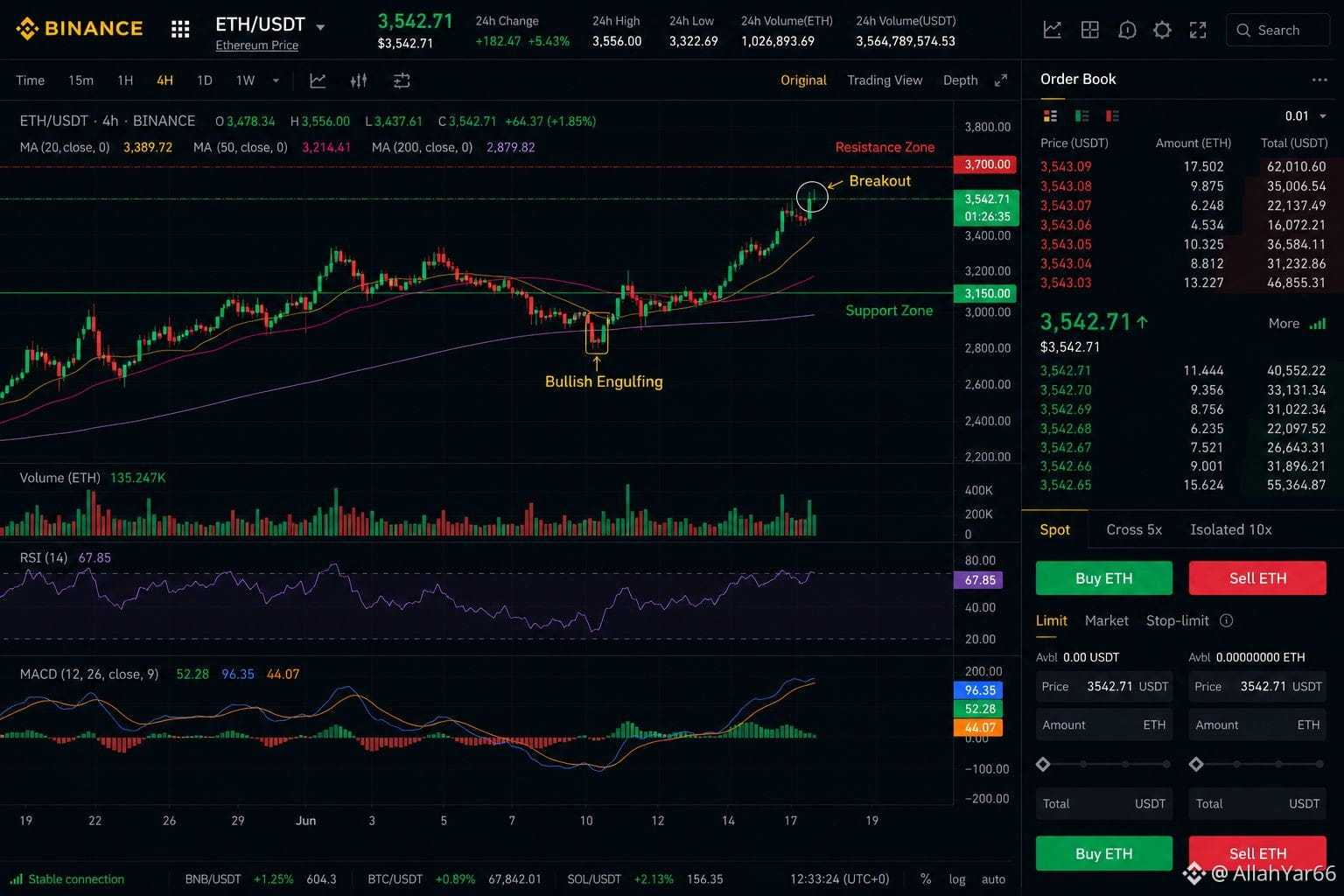Screen dimensions: 1344x896
Task: Select the 1D timeframe
Action: [x=205, y=80]
